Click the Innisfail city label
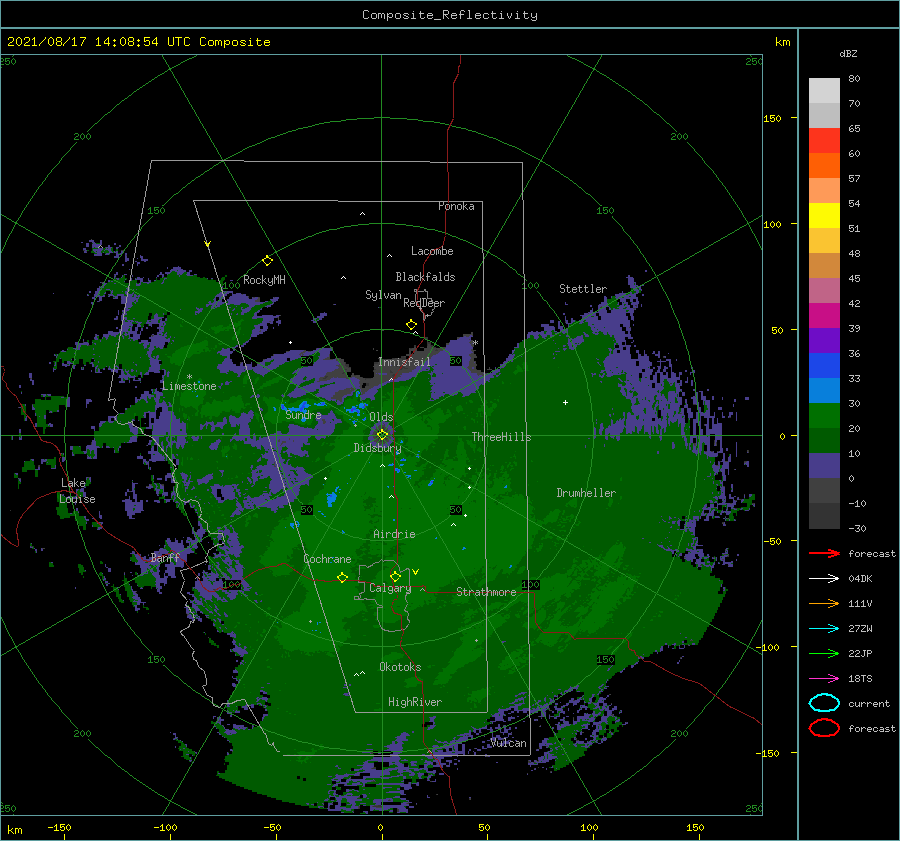 [x=404, y=362]
